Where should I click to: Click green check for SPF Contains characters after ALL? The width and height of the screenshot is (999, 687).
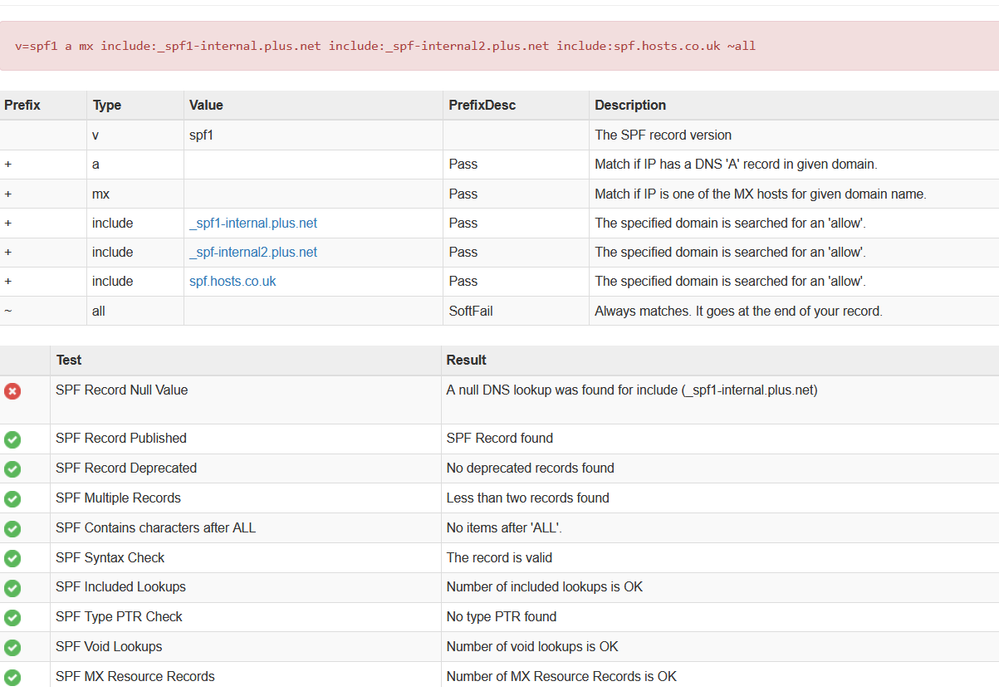point(12,528)
